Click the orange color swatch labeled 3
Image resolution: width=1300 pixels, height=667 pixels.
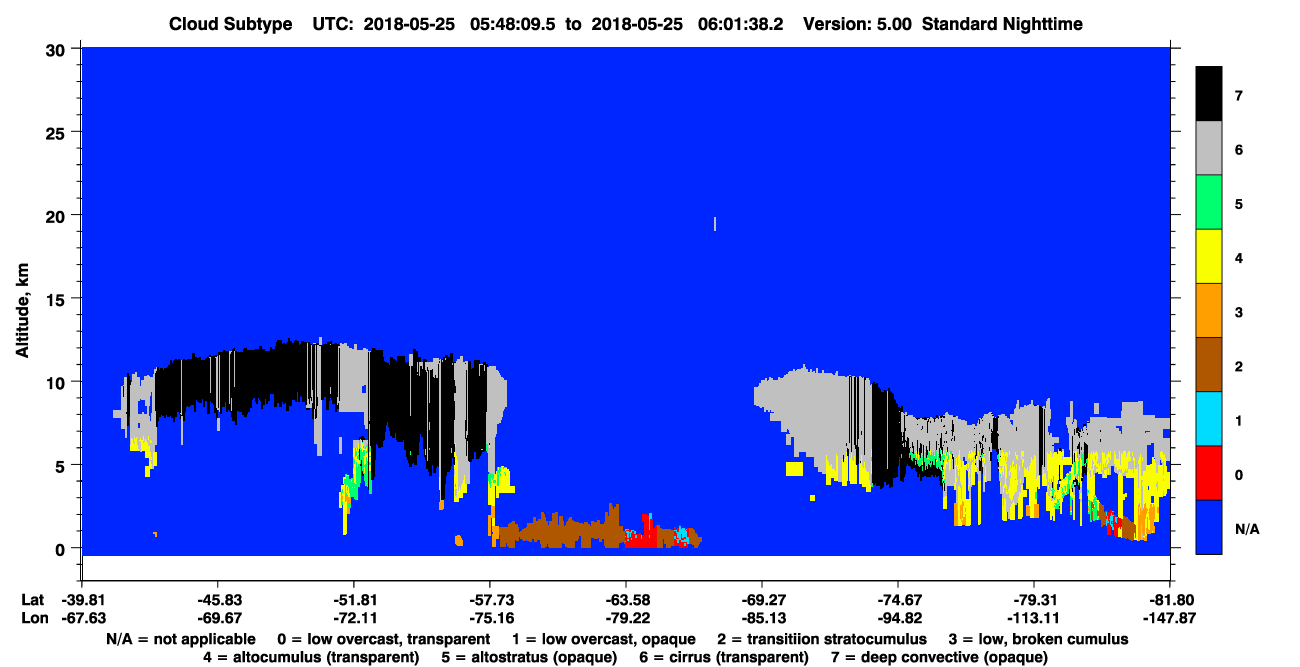[x=1209, y=310]
